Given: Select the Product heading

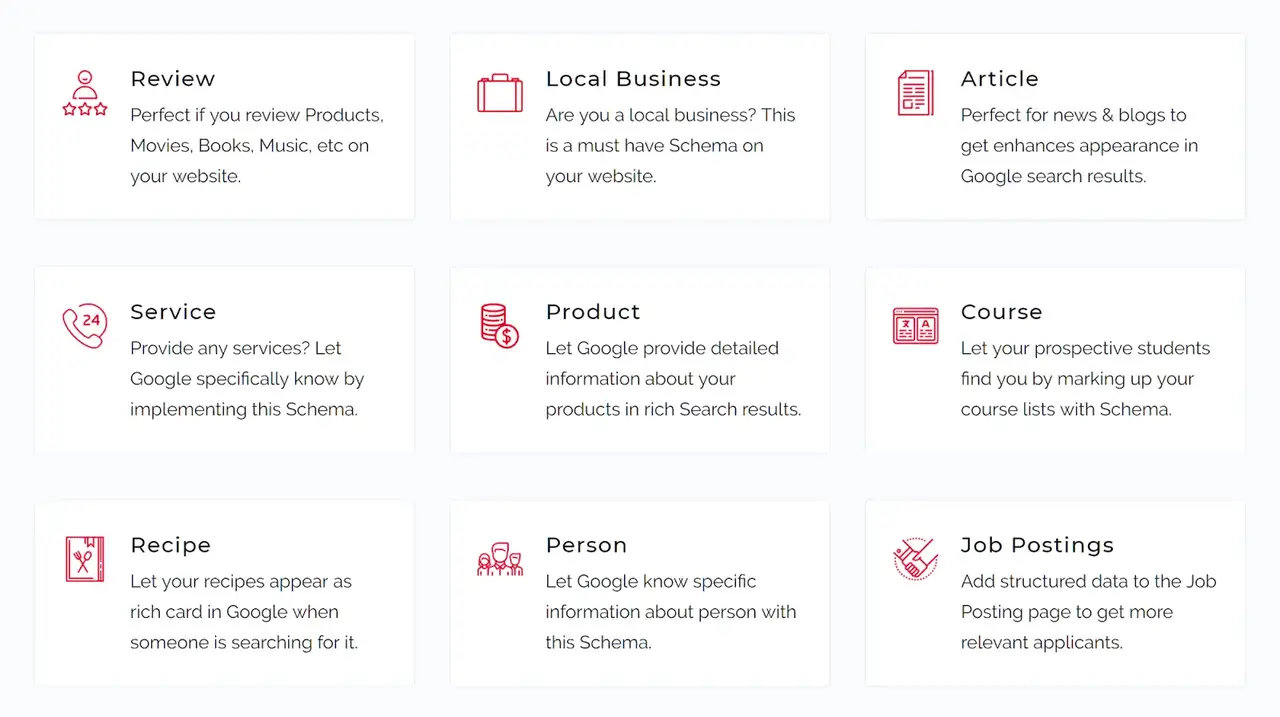Looking at the screenshot, I should tap(593, 312).
